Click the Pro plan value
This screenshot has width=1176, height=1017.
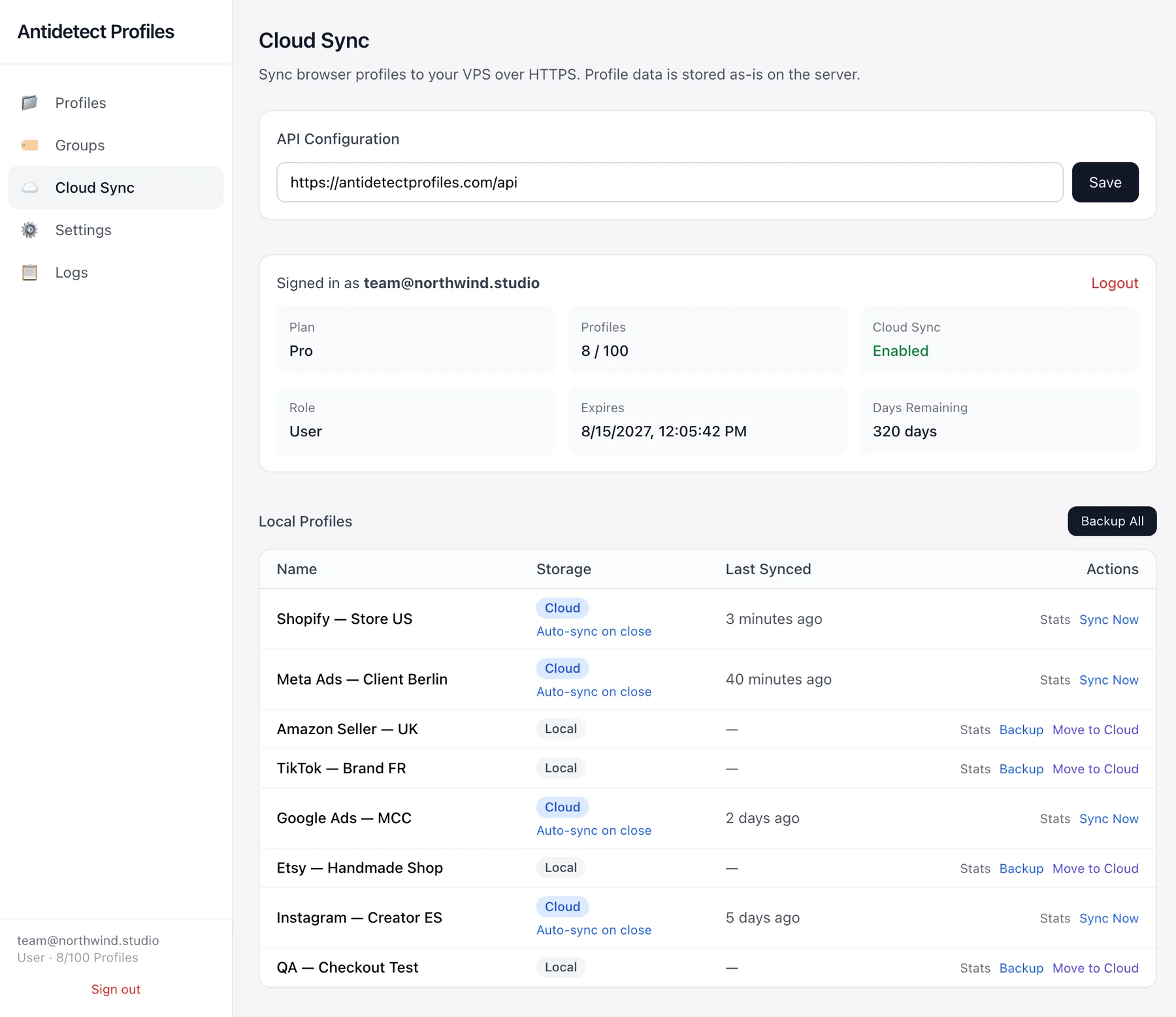pos(301,351)
